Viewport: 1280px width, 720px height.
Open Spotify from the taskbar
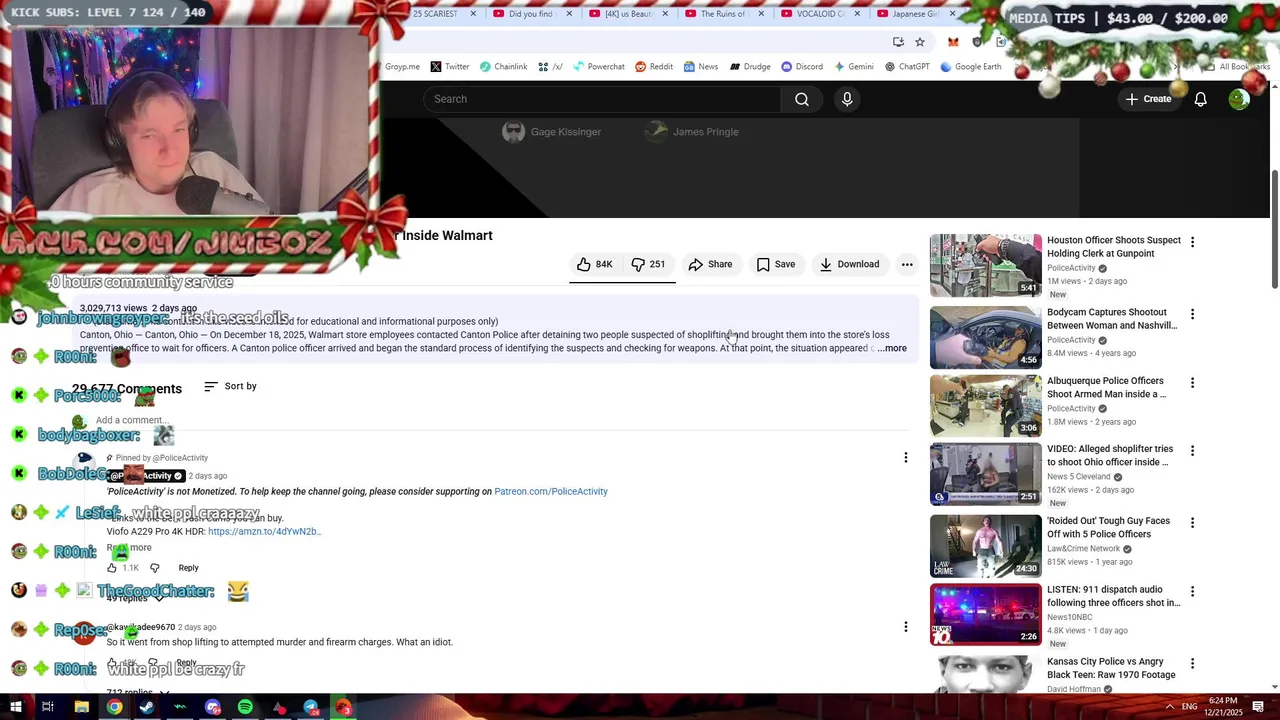(245, 707)
